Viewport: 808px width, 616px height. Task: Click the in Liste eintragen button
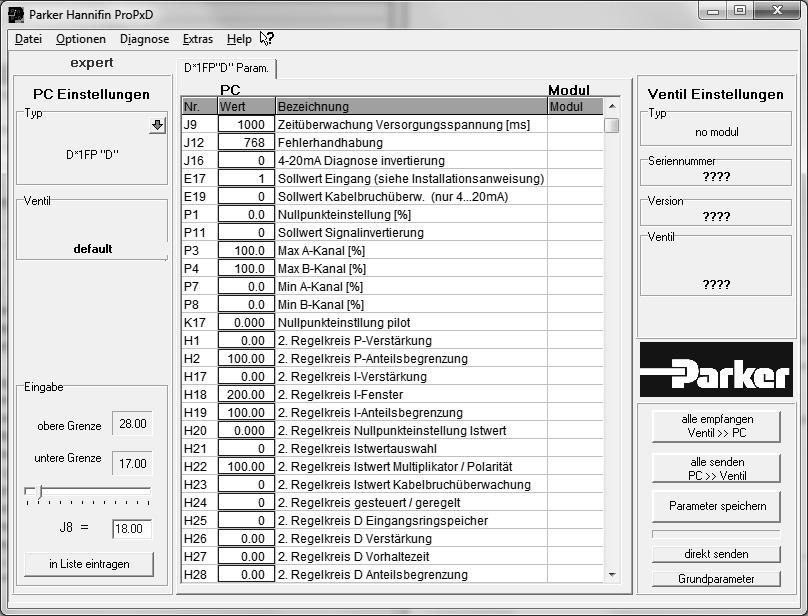coord(89,564)
